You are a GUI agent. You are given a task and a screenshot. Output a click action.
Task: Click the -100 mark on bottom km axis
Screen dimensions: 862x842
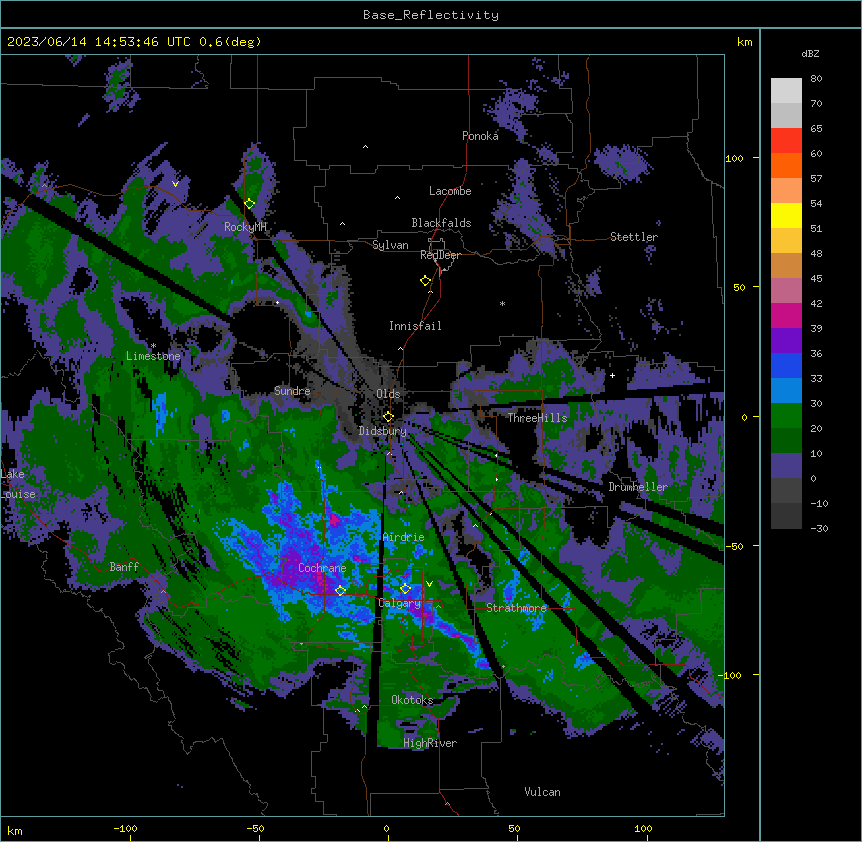click(x=125, y=829)
